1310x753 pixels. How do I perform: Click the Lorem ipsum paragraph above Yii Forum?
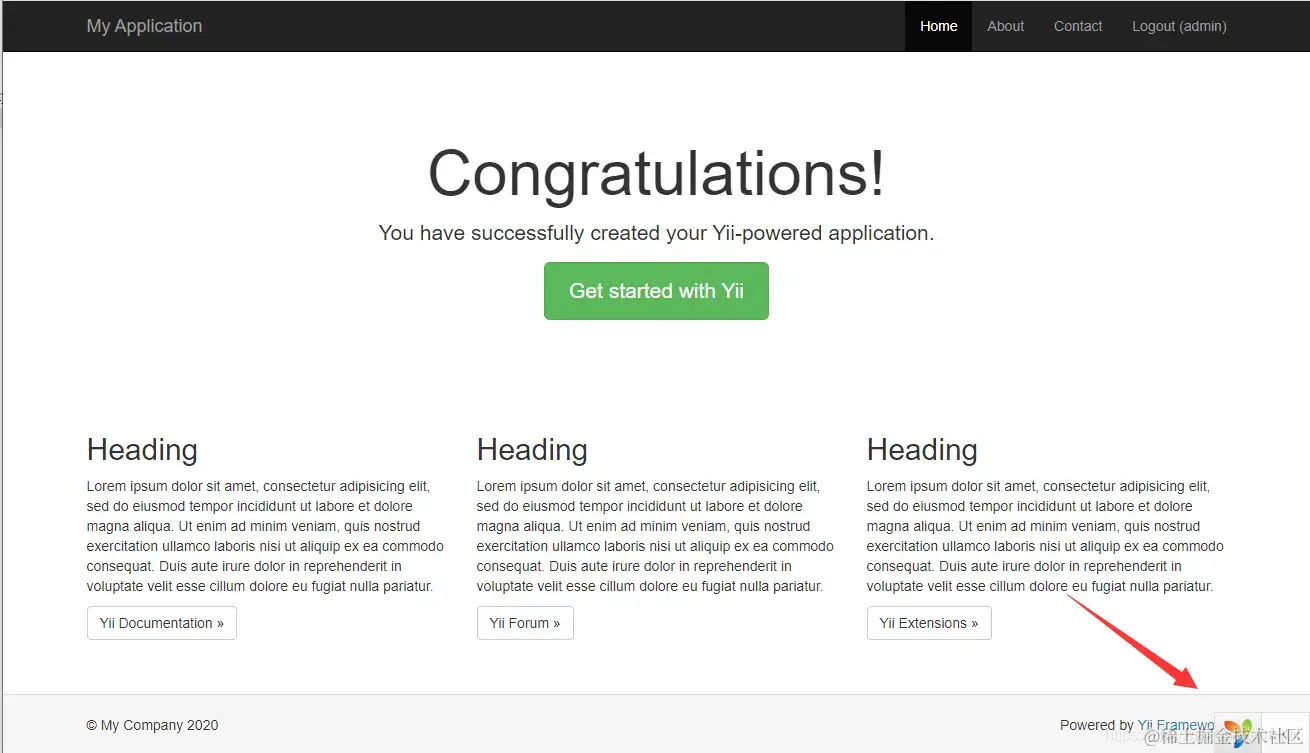pyautogui.click(x=655, y=536)
